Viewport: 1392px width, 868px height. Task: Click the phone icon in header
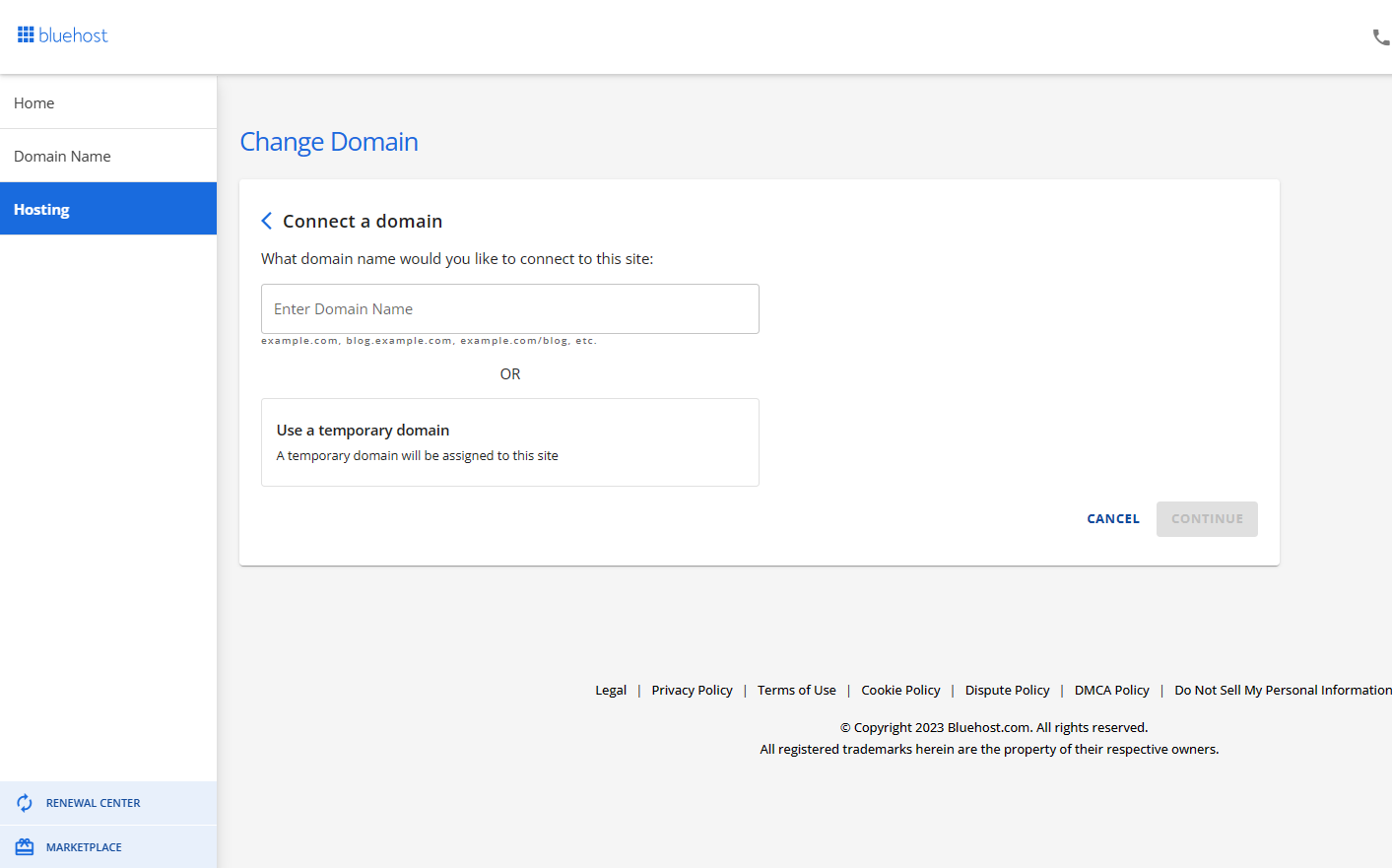(x=1381, y=37)
